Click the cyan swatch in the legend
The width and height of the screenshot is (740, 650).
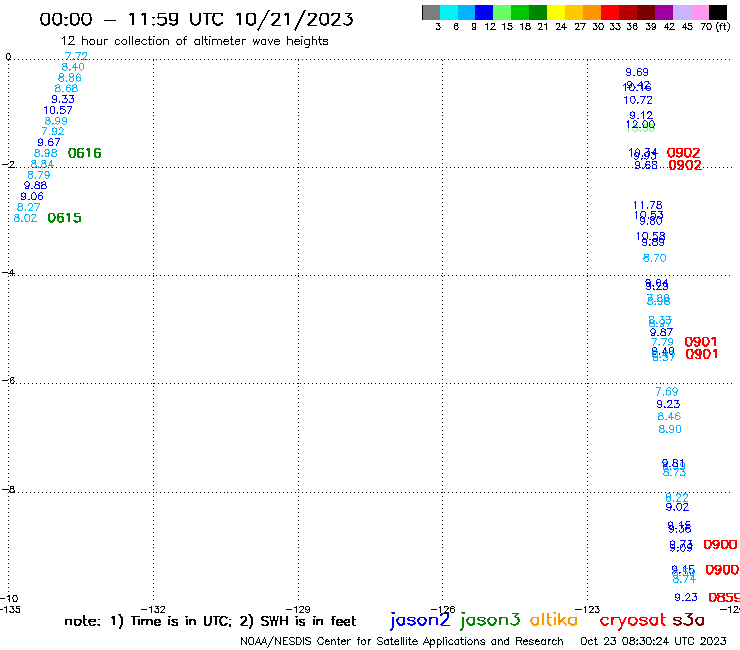[x=448, y=12]
